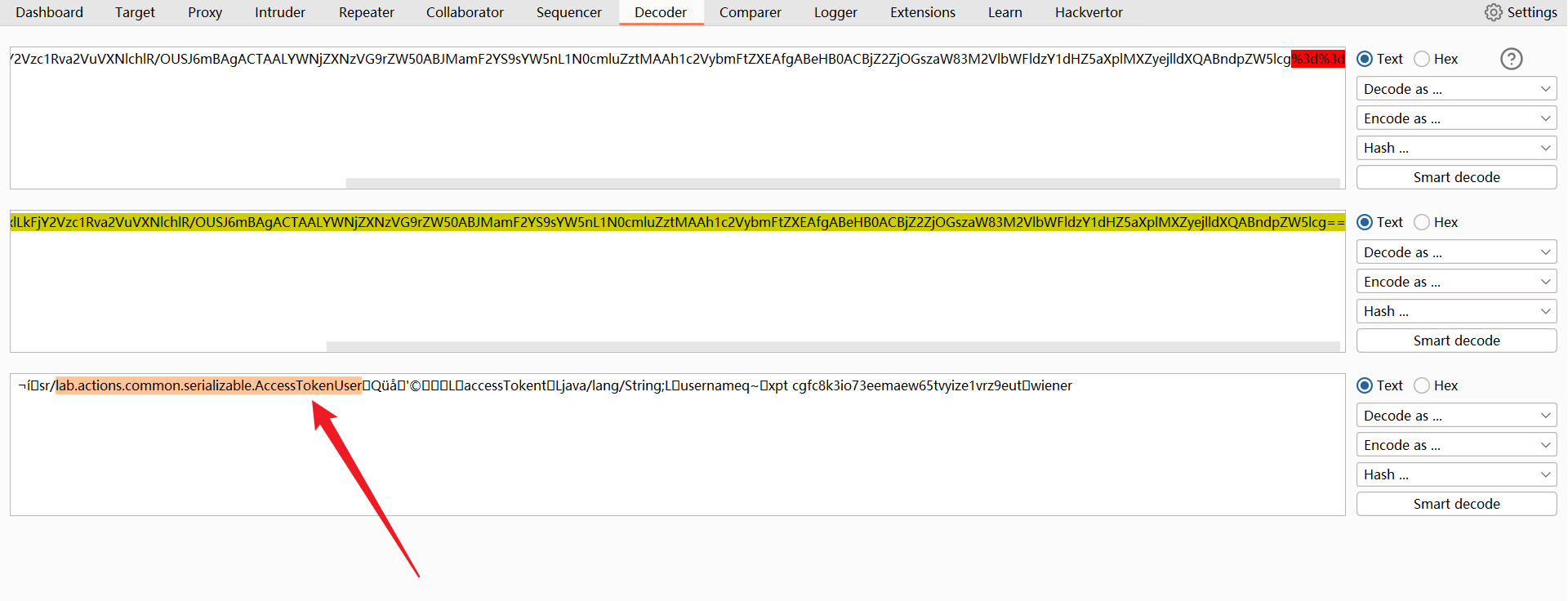Switch to the Proxy tab
The height and width of the screenshot is (601, 1568).
pyautogui.click(x=205, y=12)
